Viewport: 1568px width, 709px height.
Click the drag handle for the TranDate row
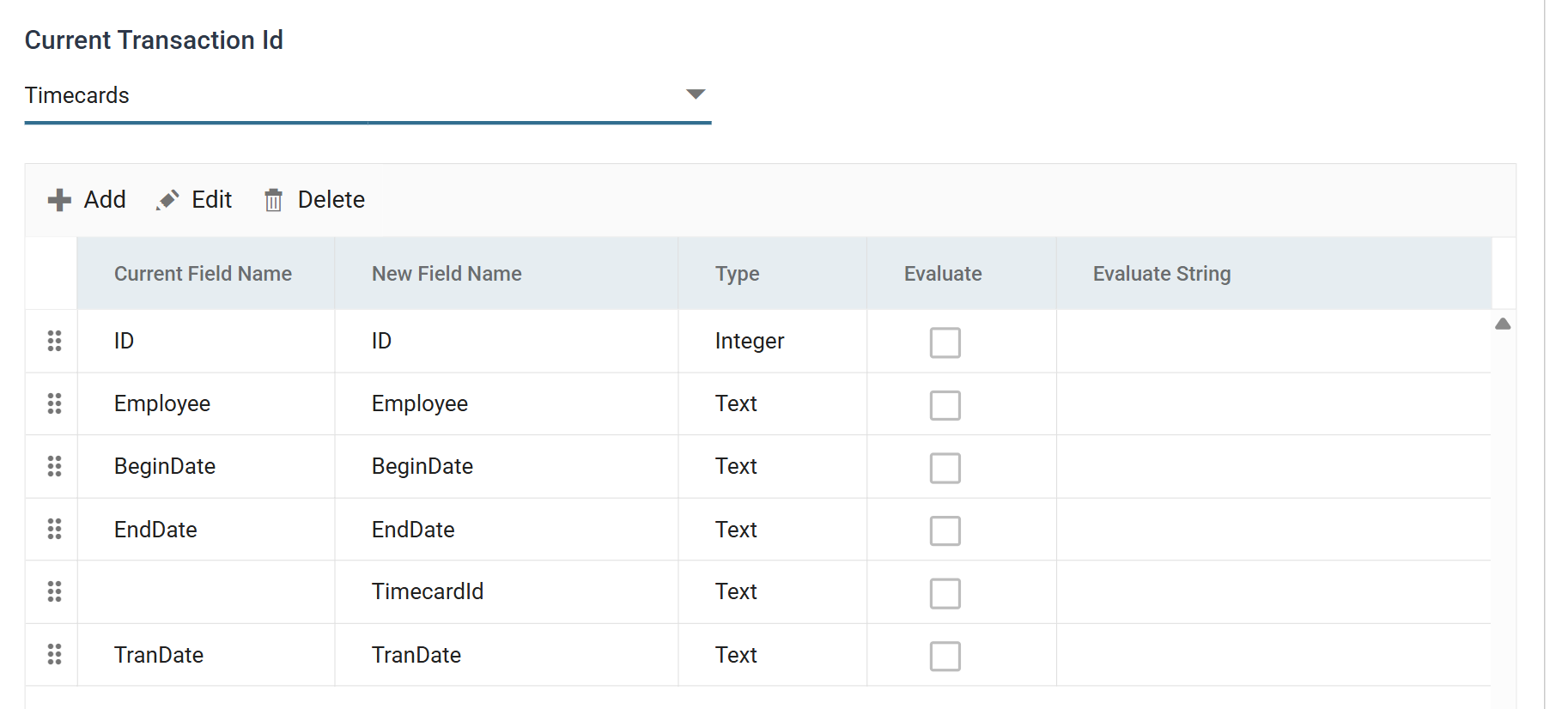tap(54, 654)
